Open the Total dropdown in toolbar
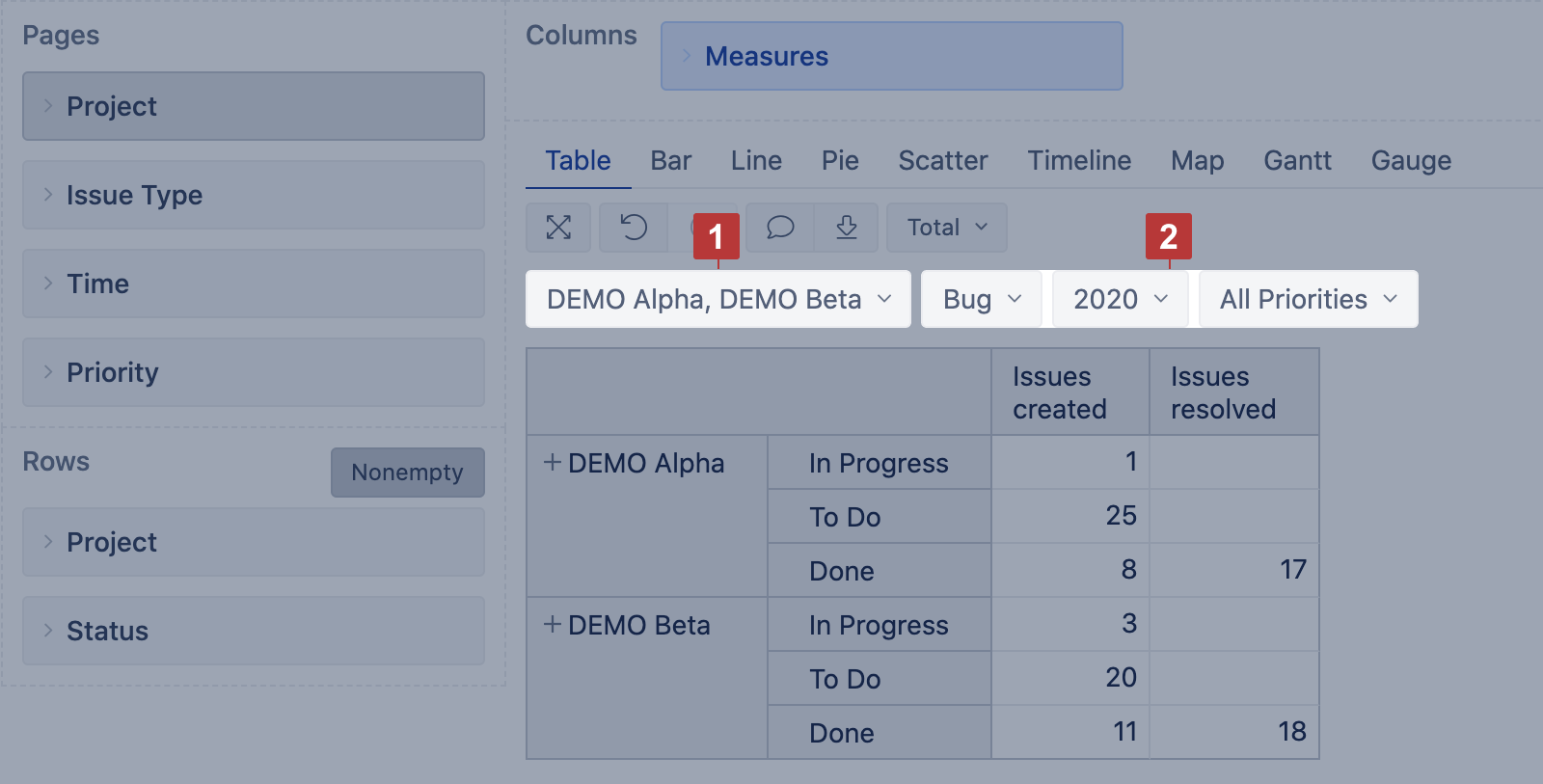The width and height of the screenshot is (1543, 784). coord(946,228)
